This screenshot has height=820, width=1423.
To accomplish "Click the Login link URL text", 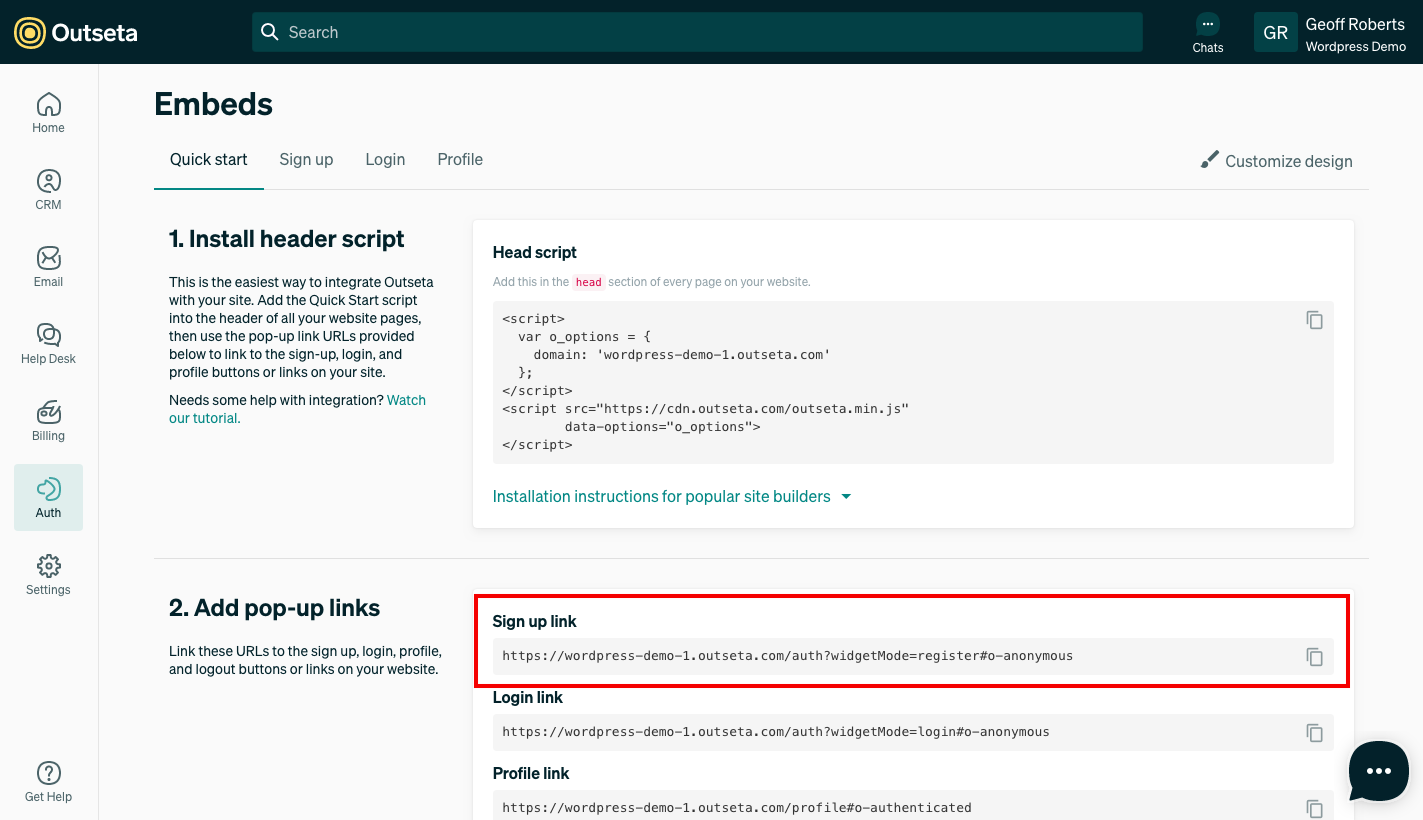I will pyautogui.click(x=776, y=732).
